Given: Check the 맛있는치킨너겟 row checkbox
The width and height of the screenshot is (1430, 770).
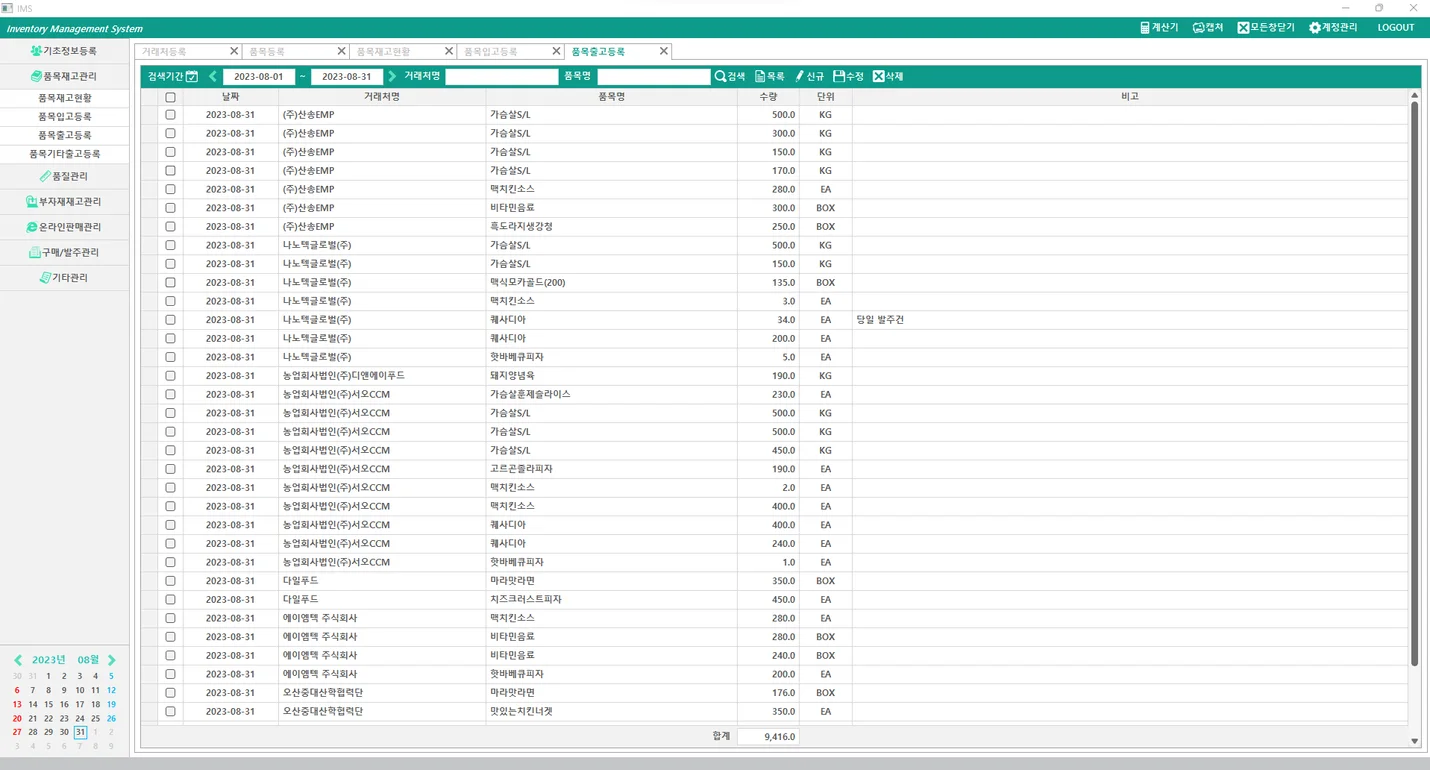Looking at the screenshot, I should (170, 711).
